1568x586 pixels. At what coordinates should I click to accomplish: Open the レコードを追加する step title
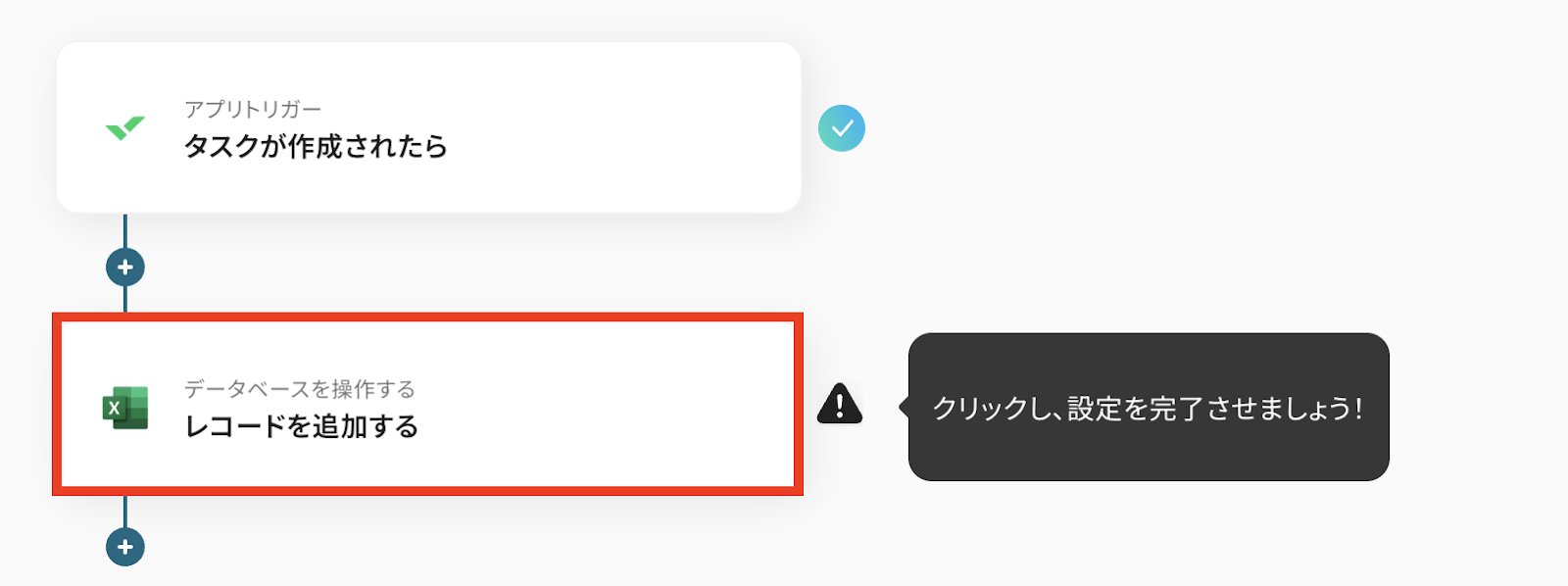[302, 427]
